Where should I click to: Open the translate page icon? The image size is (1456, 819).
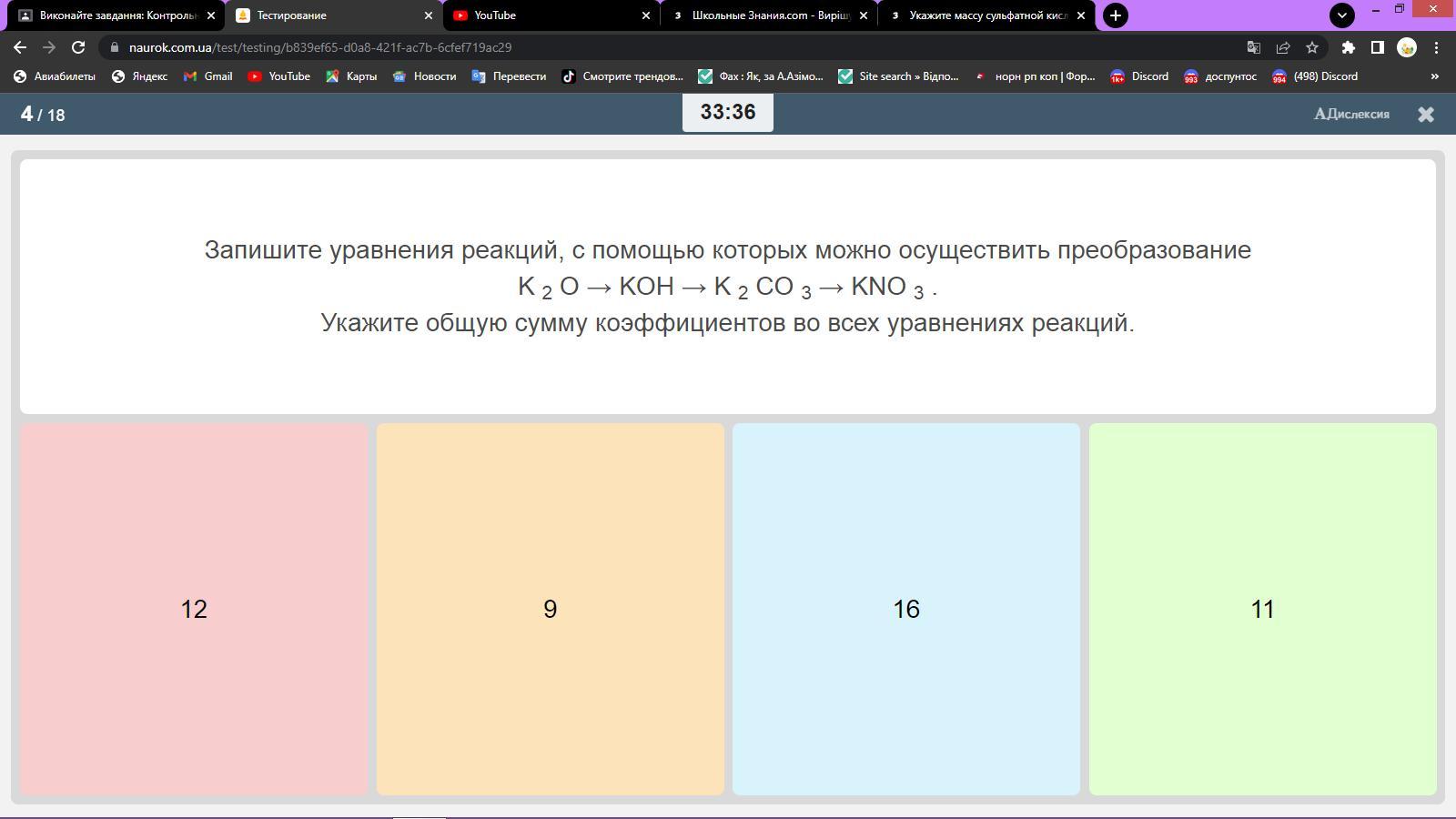coord(1253,47)
